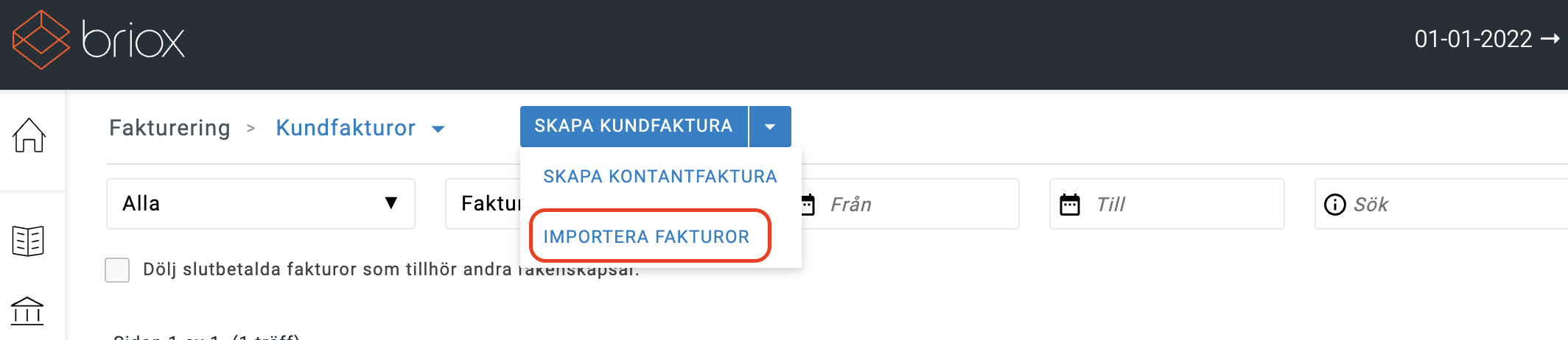
Task: Choose Importera fakturor menu option
Action: tap(646, 237)
